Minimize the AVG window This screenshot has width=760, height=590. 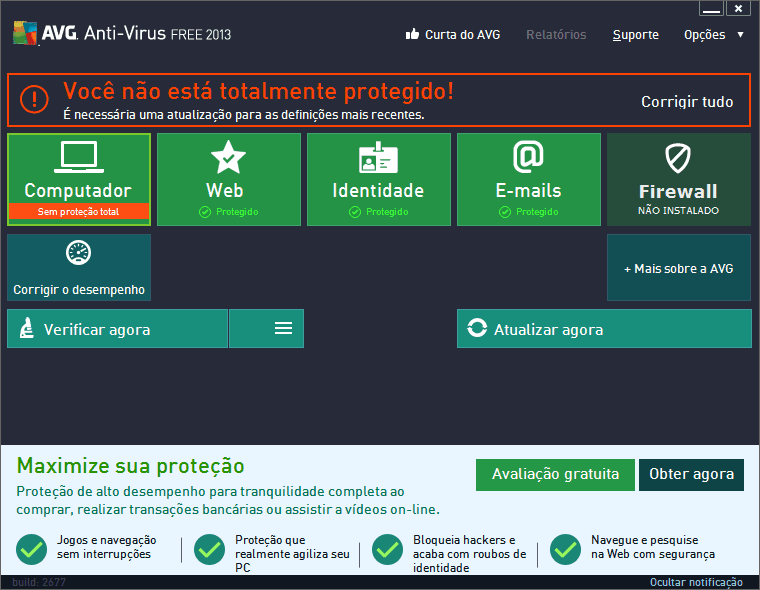click(711, 8)
